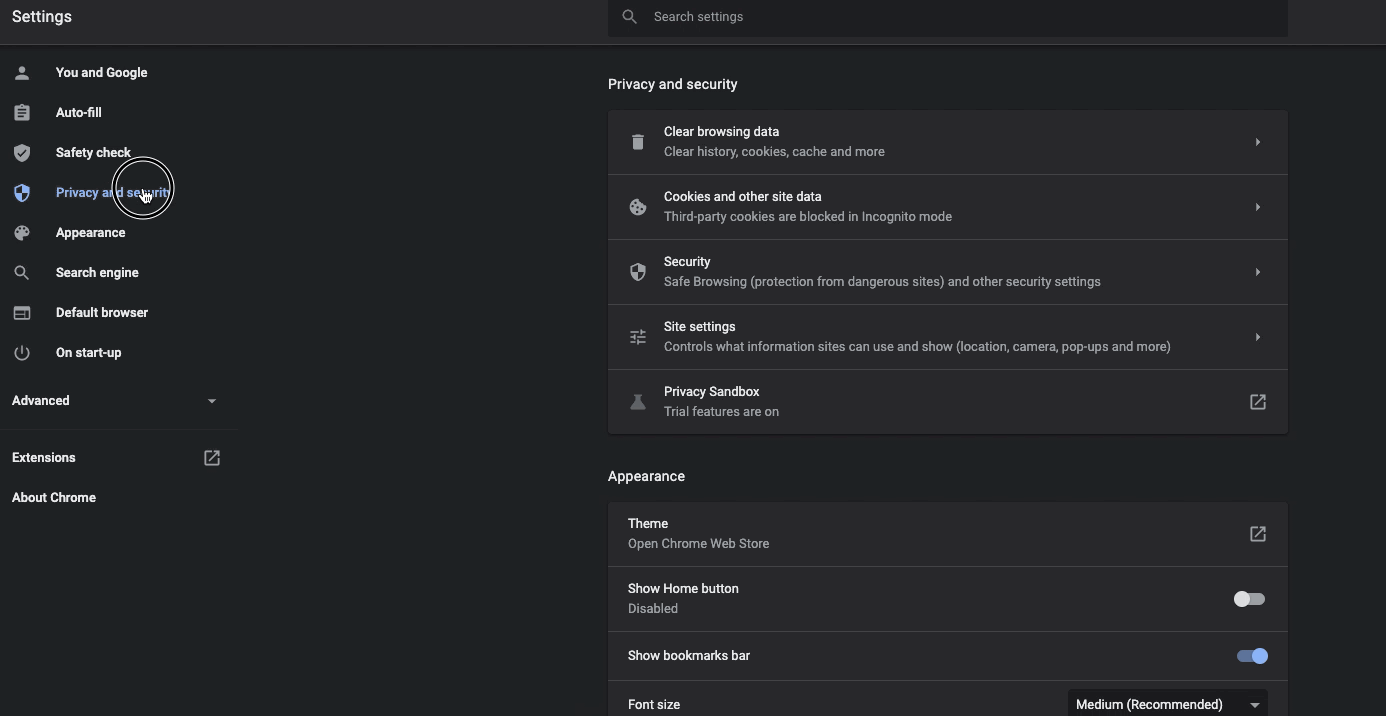Open Default browser settings
1386x716 pixels.
pos(102,313)
